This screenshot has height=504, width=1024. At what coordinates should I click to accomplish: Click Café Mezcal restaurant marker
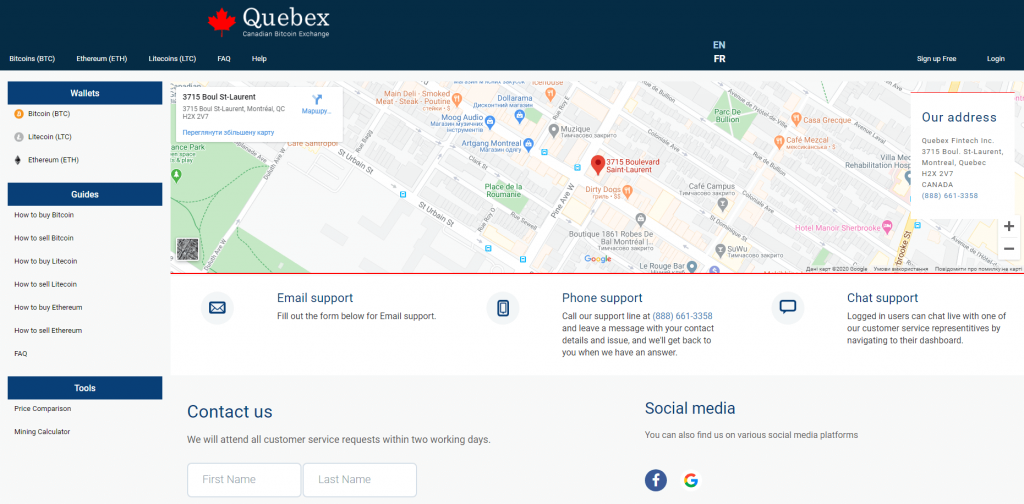point(778,140)
